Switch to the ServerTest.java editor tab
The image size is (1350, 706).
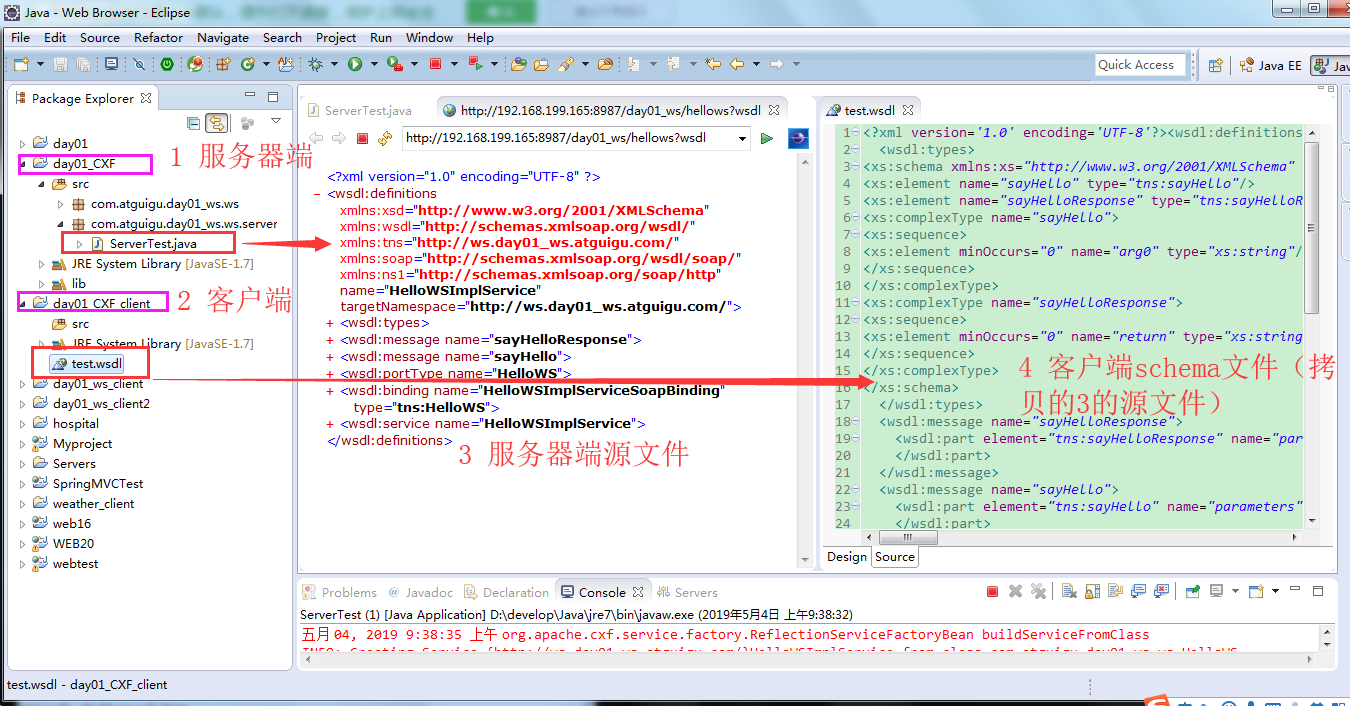coord(359,111)
